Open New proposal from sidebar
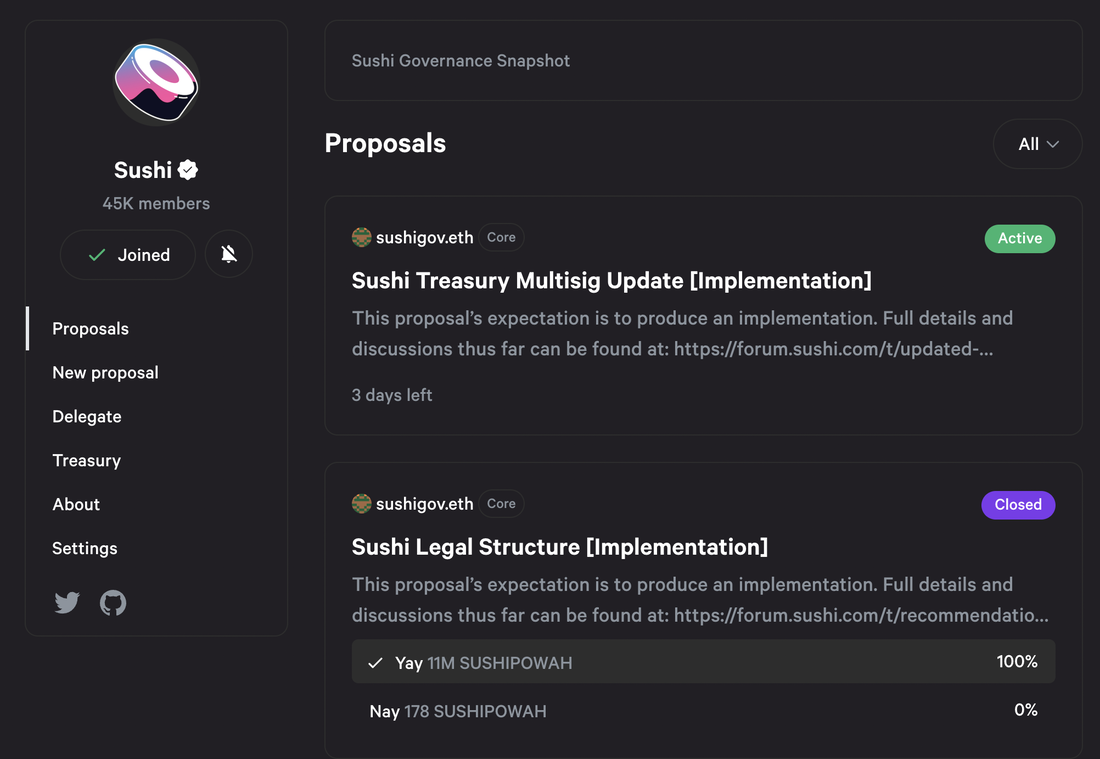 point(105,373)
